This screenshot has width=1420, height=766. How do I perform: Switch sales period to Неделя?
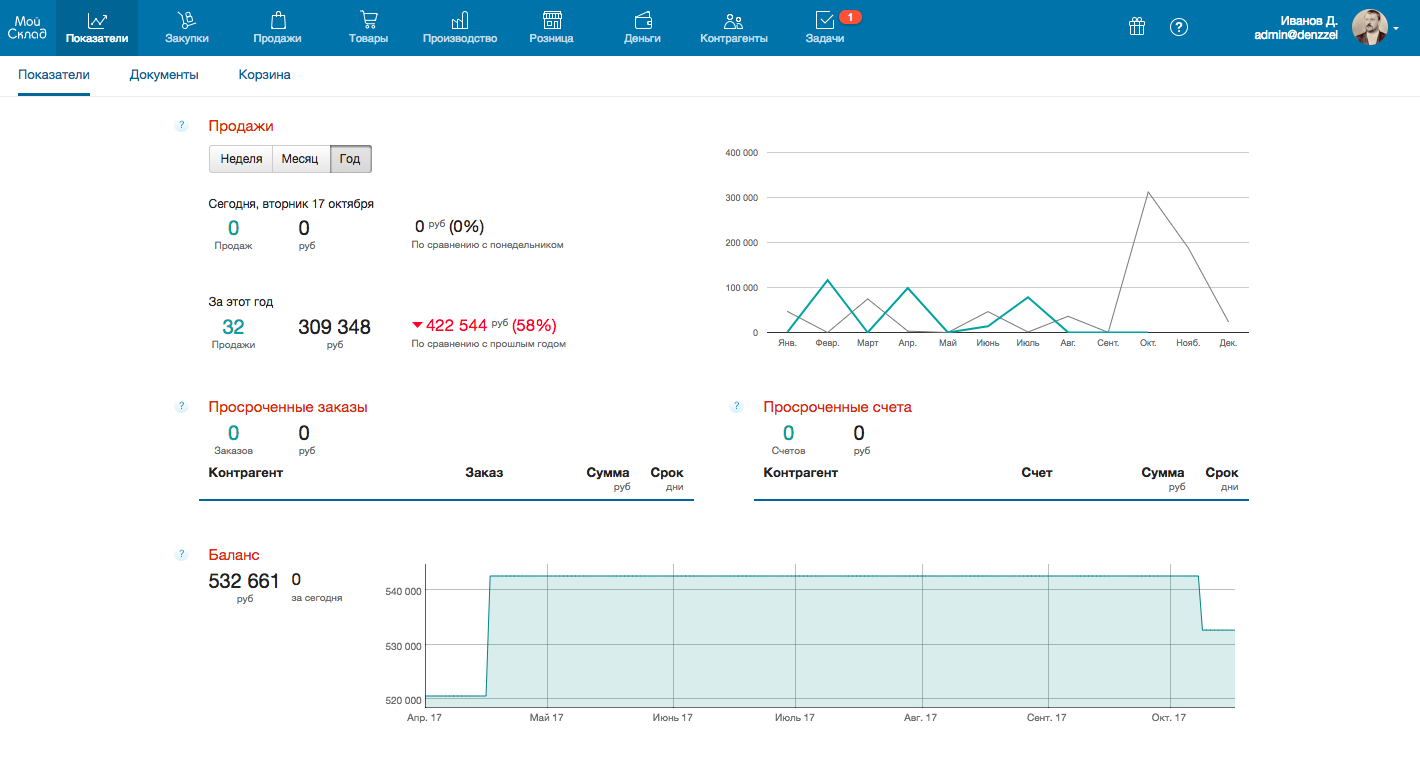click(x=241, y=159)
